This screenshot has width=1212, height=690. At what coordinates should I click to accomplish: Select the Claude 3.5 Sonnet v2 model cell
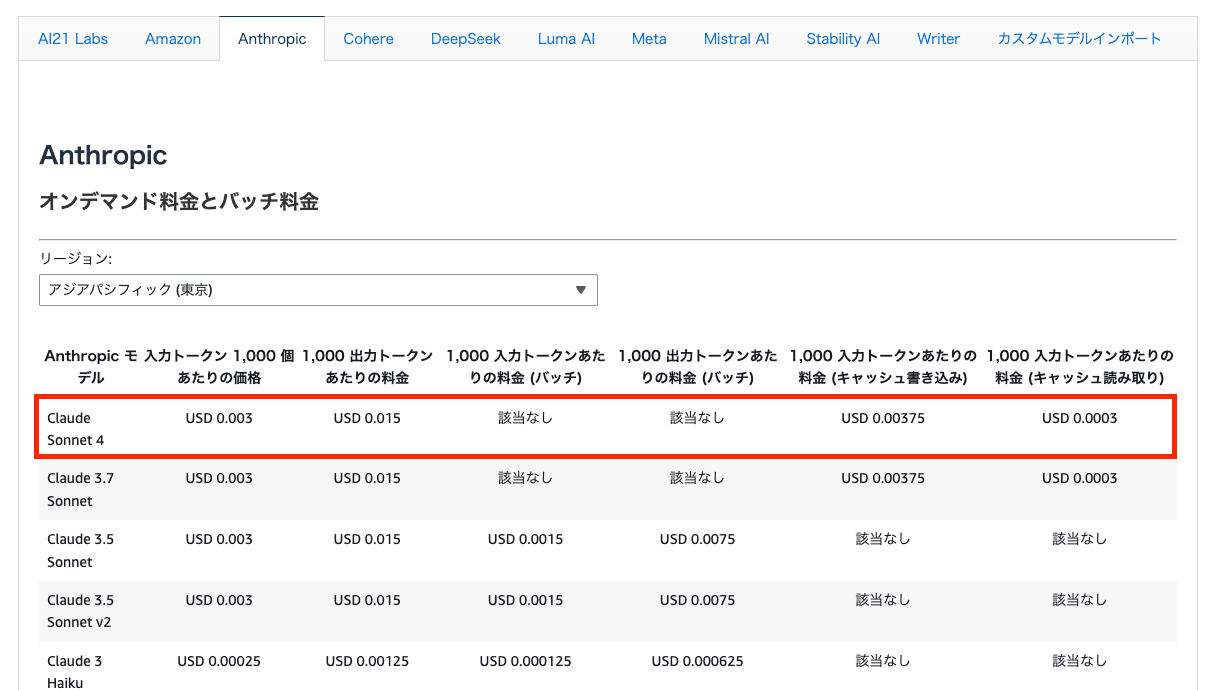tap(80, 611)
